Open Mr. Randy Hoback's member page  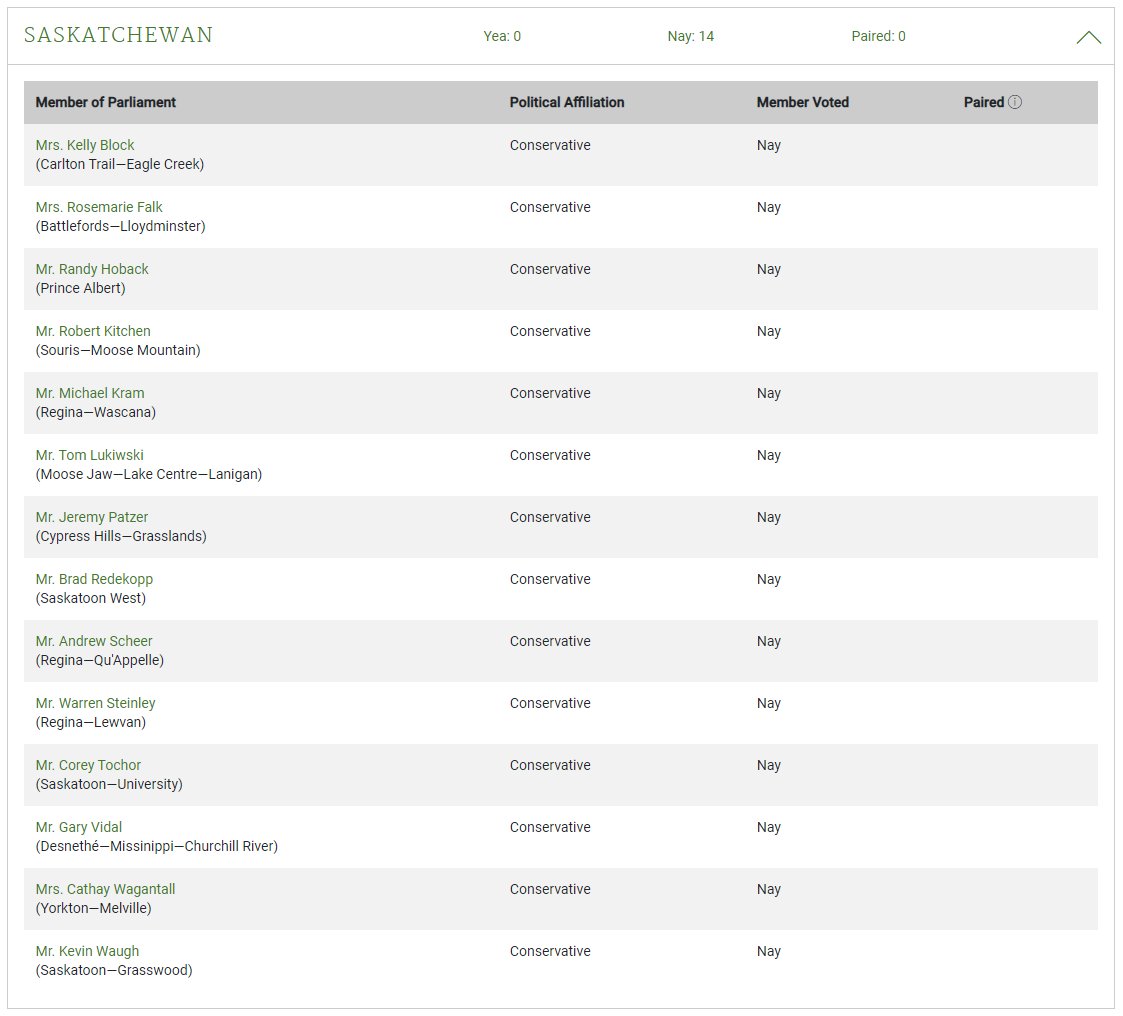point(92,269)
